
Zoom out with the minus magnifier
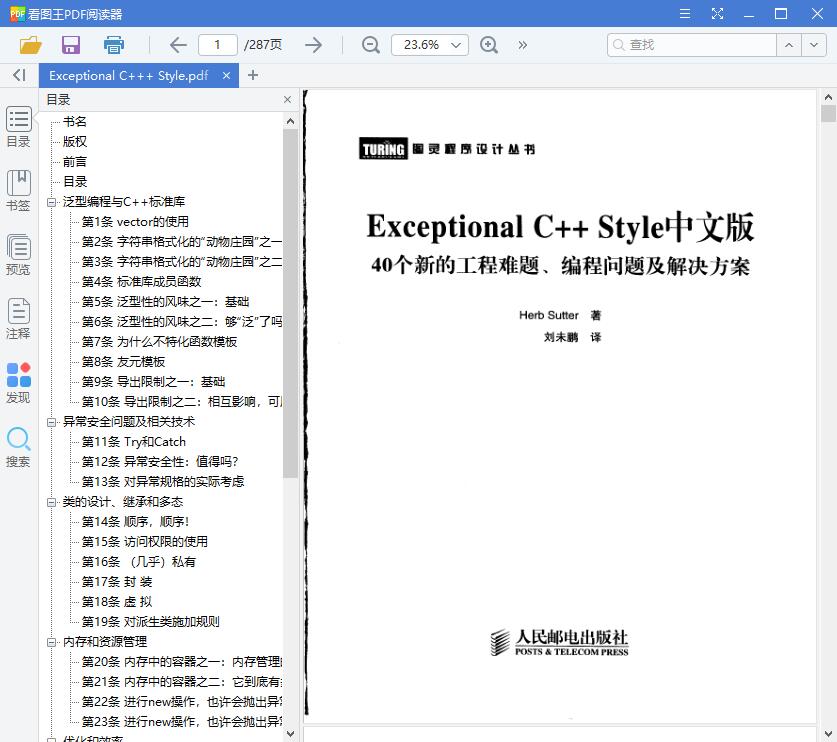pos(370,45)
